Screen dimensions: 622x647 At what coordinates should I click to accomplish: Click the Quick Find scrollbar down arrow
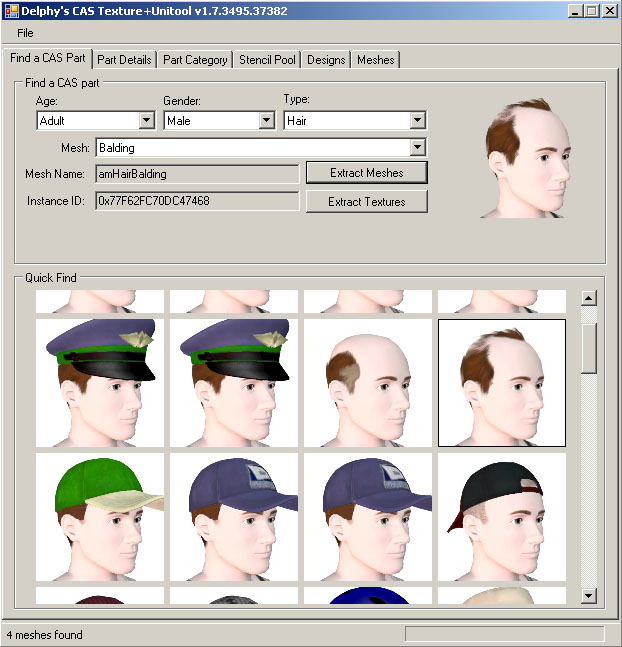tap(589, 596)
